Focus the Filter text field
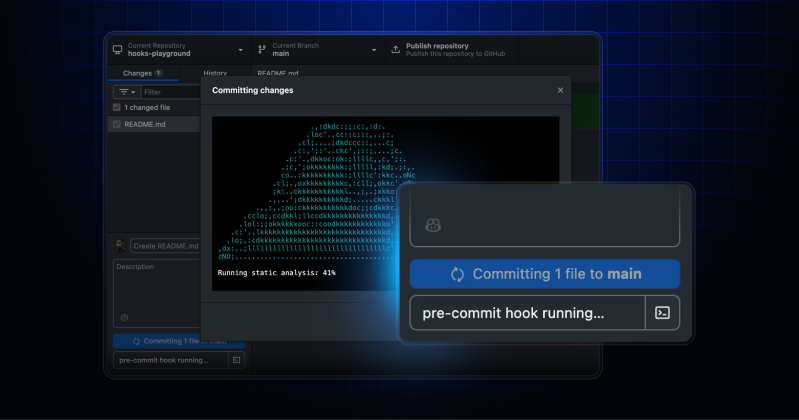 [x=171, y=92]
